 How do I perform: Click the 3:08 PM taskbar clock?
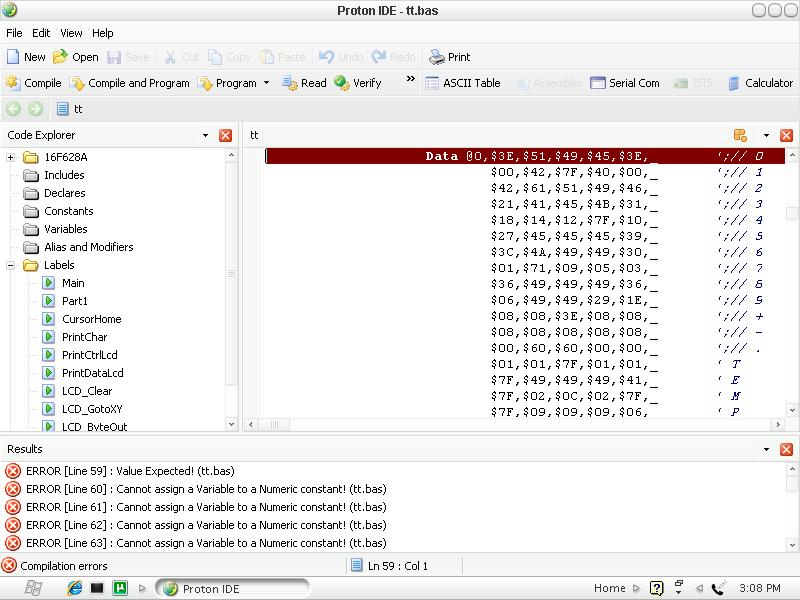point(760,588)
